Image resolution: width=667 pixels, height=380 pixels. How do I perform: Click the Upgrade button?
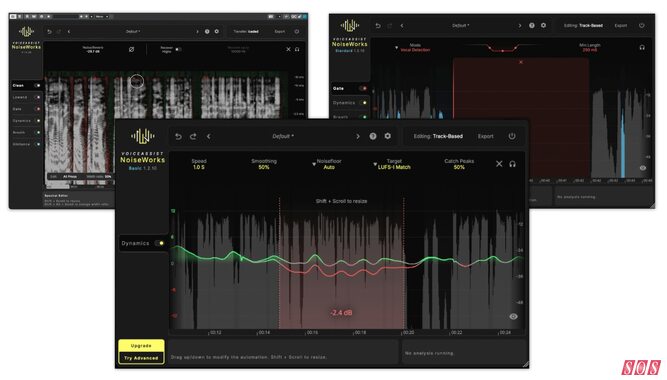[x=141, y=346]
